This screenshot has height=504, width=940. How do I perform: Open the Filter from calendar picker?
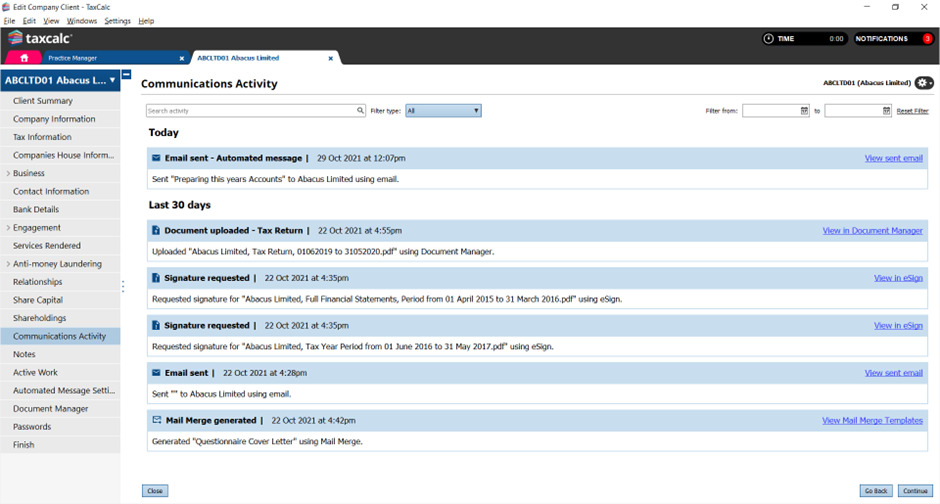pyautogui.click(x=804, y=111)
